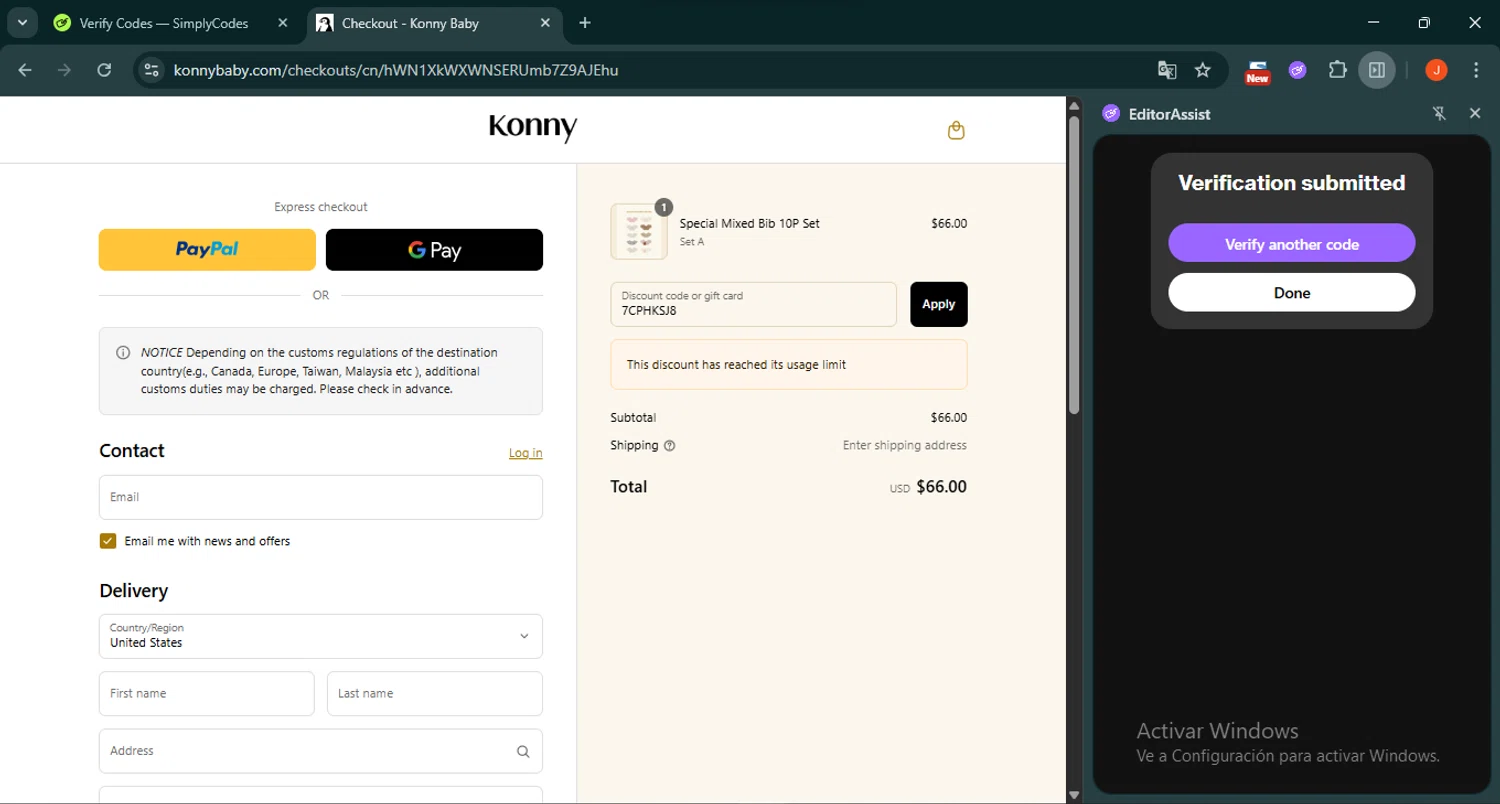This screenshot has height=804, width=1500.
Task: Open the Chrome profile avatar J
Action: (1436, 70)
